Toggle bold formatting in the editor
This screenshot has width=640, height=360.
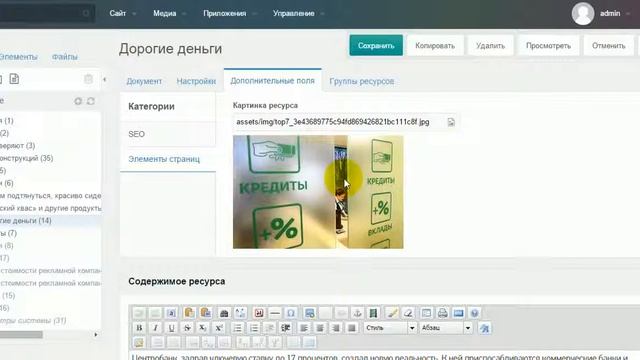pos(139,328)
